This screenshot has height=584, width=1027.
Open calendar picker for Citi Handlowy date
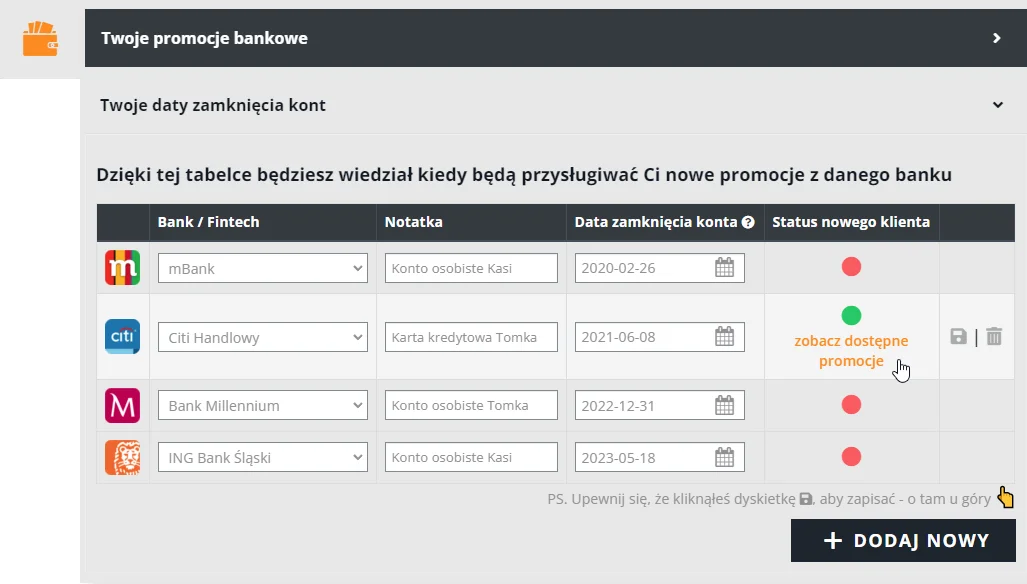(x=725, y=337)
